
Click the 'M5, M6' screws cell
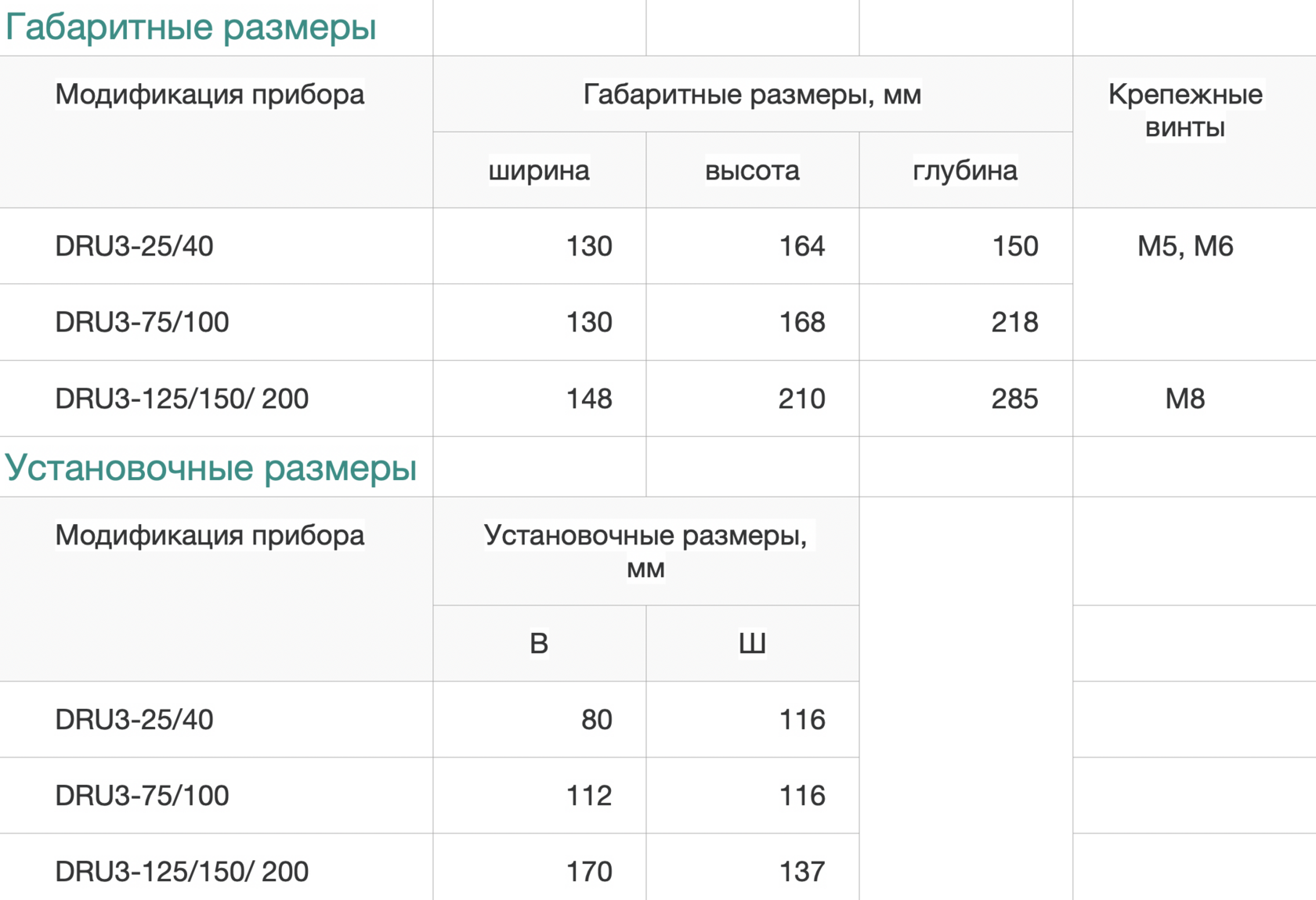1185,246
